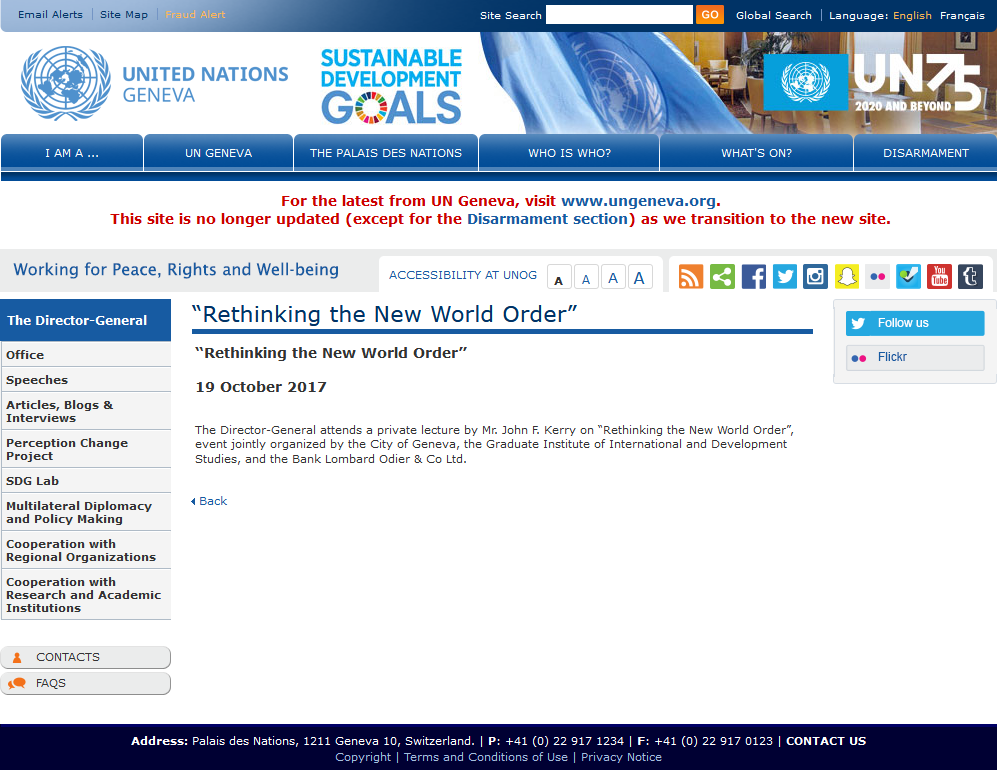997x773 pixels.
Task: Visit the www.ungeneva.org link
Action: (638, 201)
